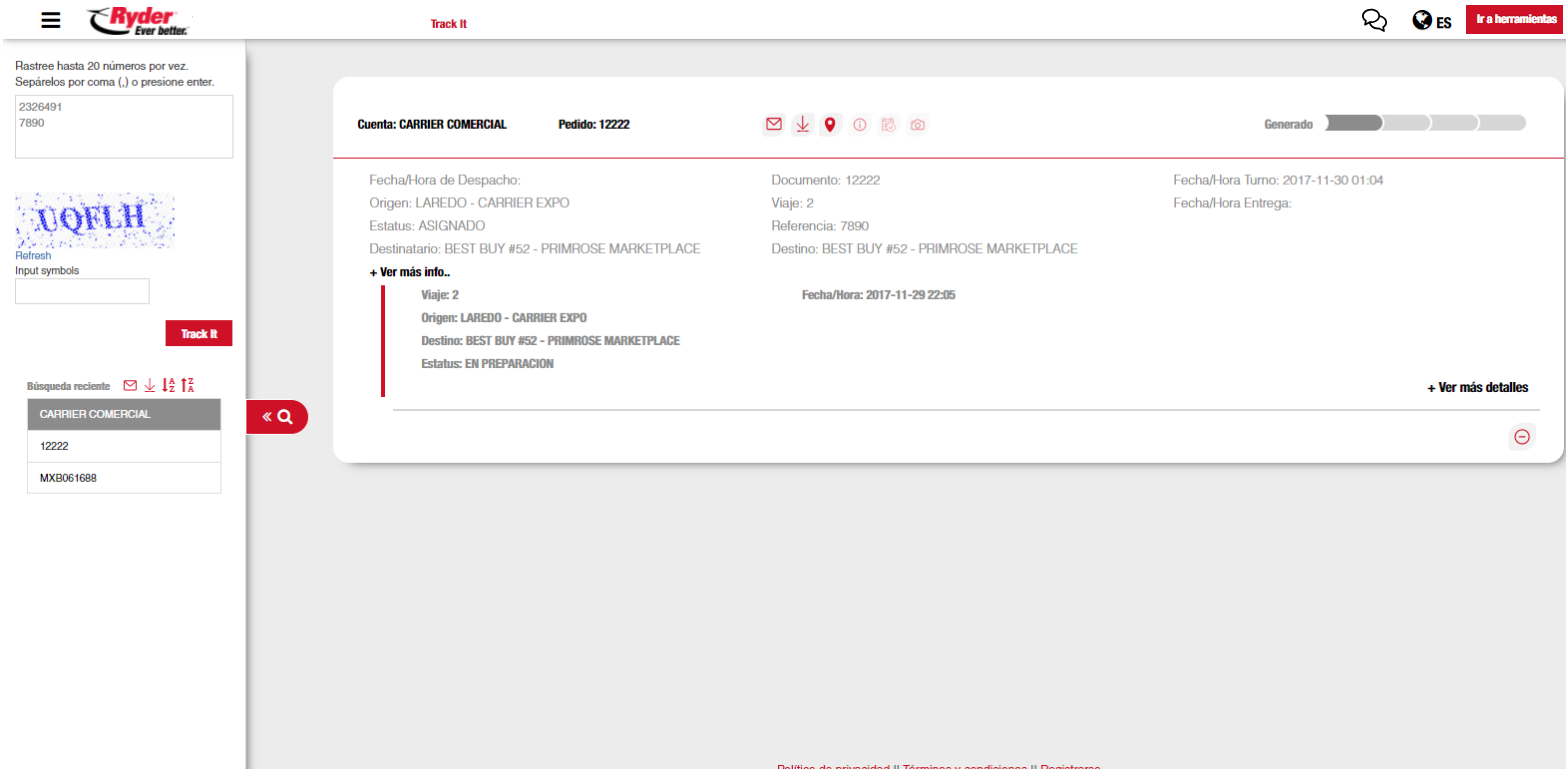The width and height of the screenshot is (1568, 771).
Task: Email the recent search list
Action: tap(130, 385)
